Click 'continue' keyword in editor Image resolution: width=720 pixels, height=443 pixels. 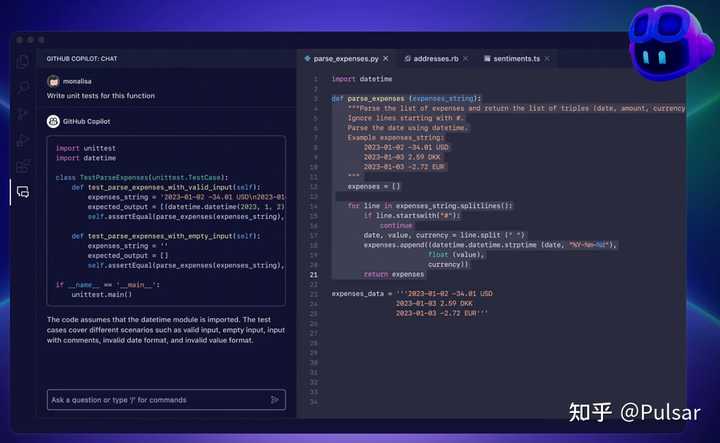point(396,225)
